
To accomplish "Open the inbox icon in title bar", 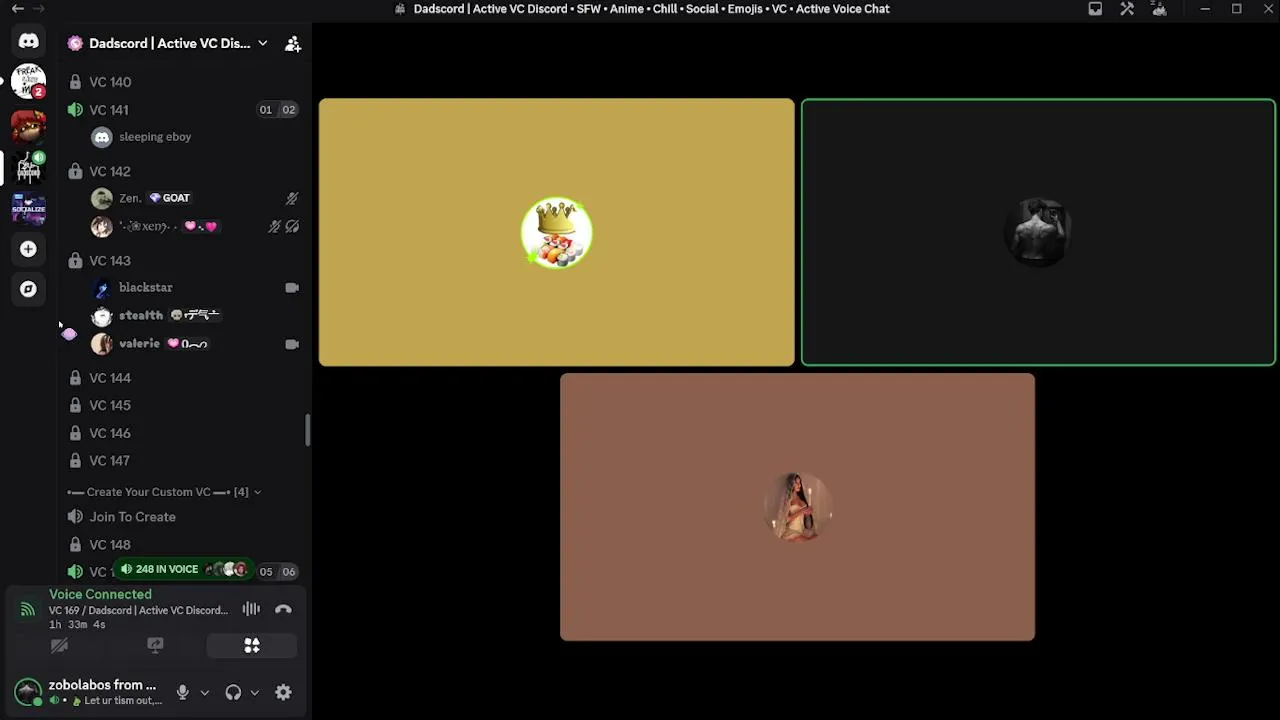I will (1095, 9).
